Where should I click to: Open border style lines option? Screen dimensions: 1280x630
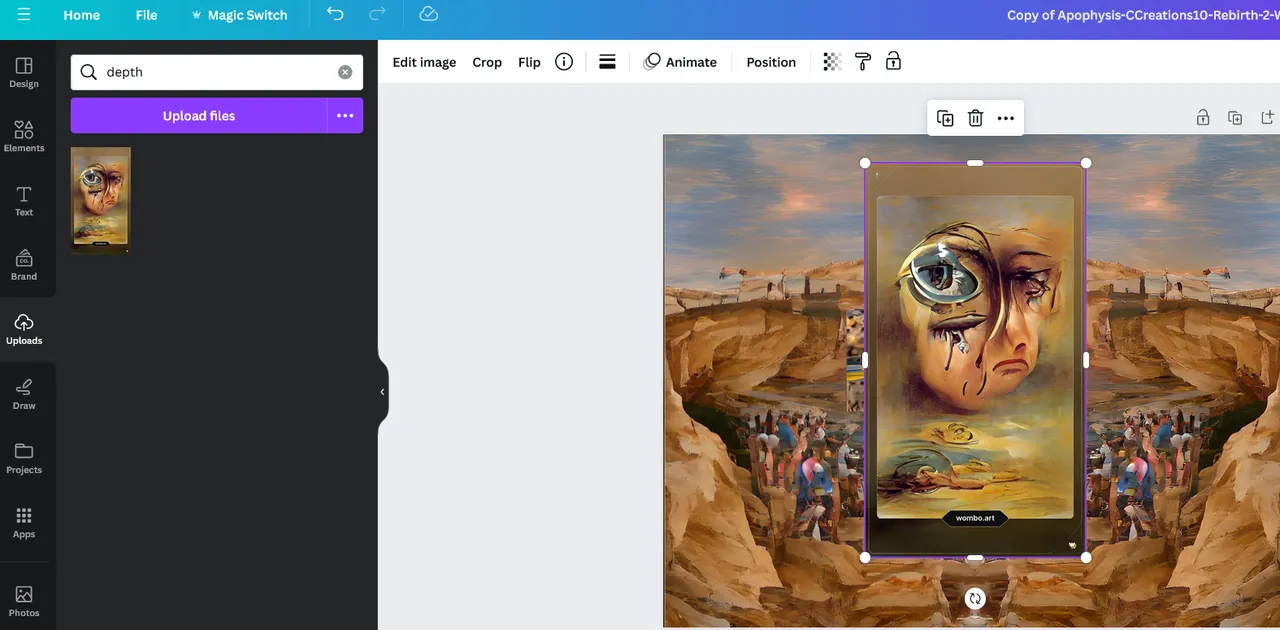pyautogui.click(x=607, y=62)
